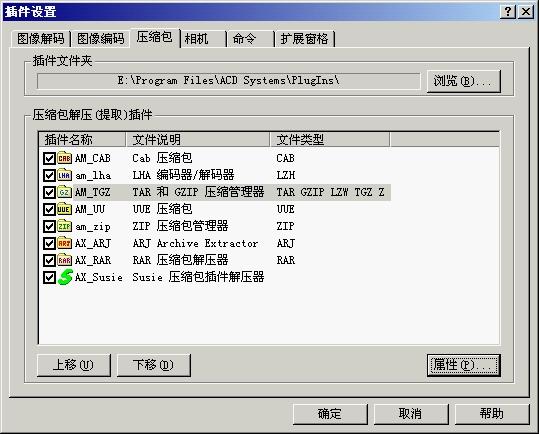The width and height of the screenshot is (539, 434).
Task: Uncheck the AX_RAR plugin checkbox
Action: tap(49, 260)
